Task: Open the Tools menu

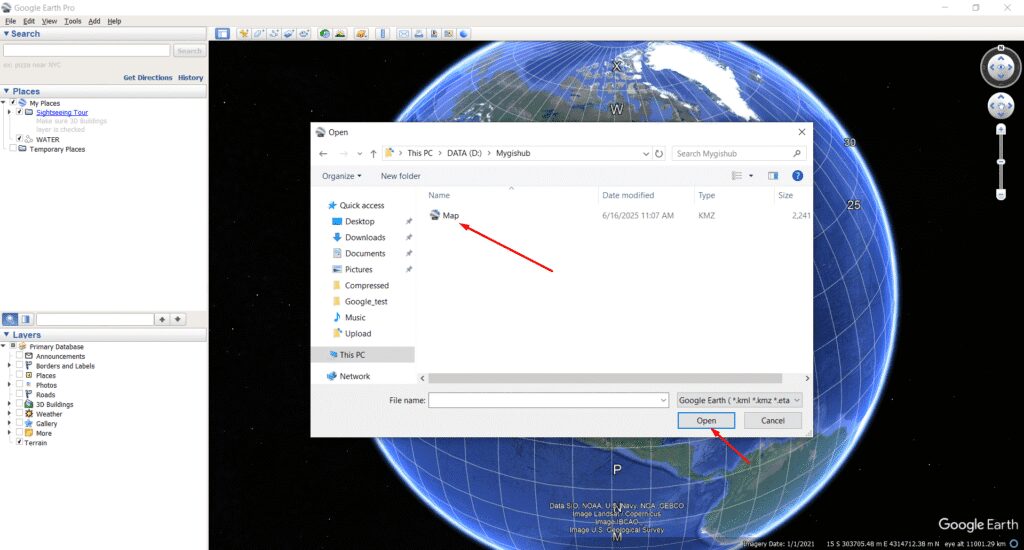Action: point(72,21)
